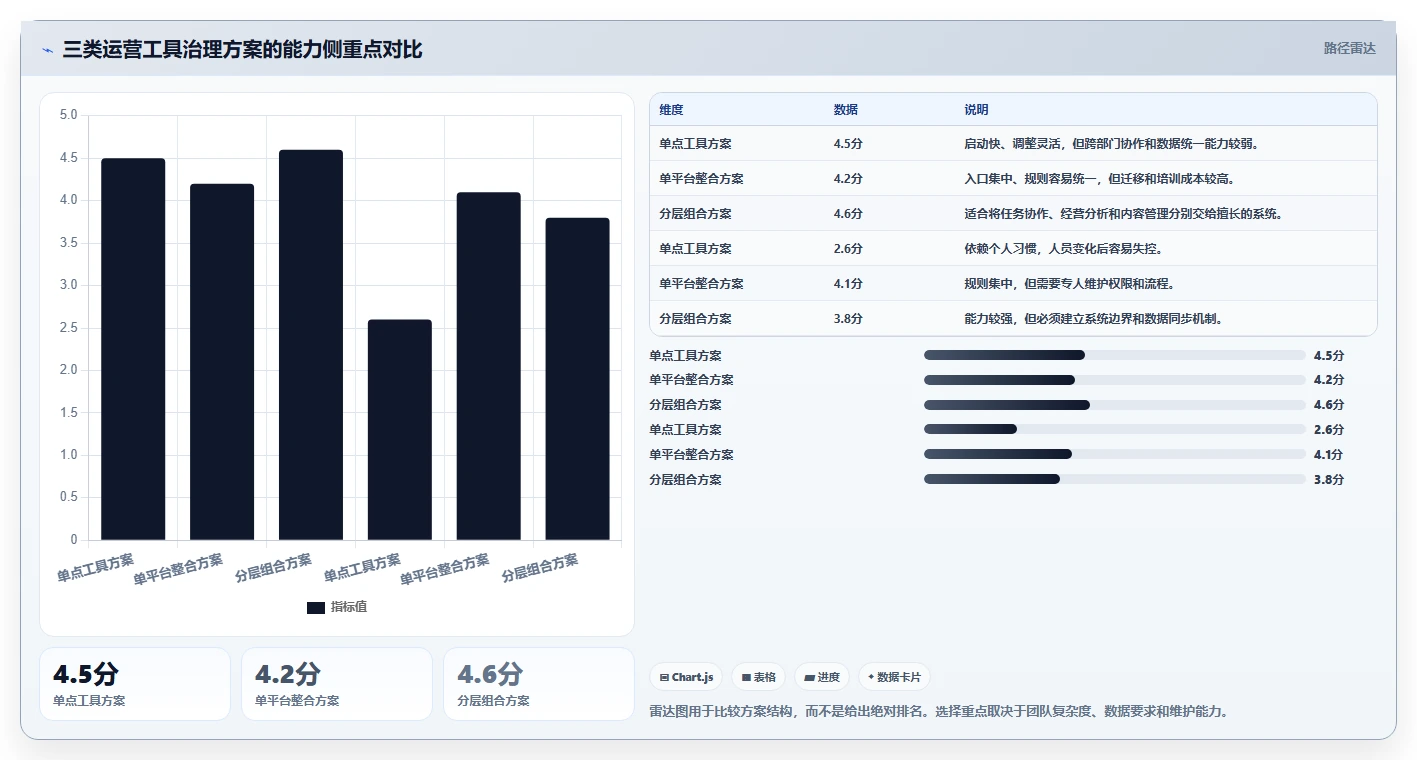Image resolution: width=1417 pixels, height=760 pixels.
Task: Click the 2.6分 cell in the table
Action: coord(848,249)
